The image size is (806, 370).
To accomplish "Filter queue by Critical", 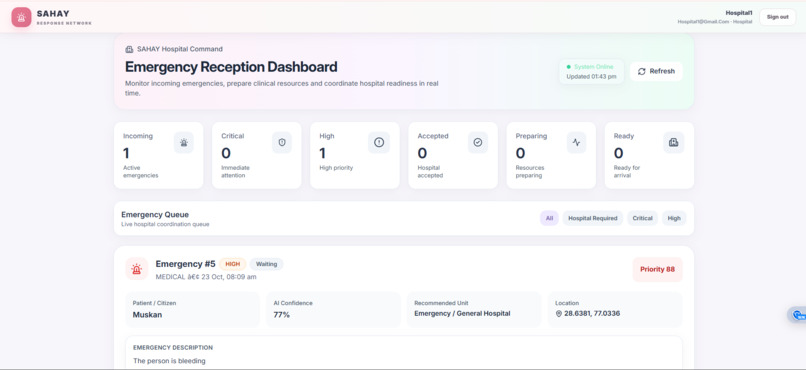I will 643,218.
